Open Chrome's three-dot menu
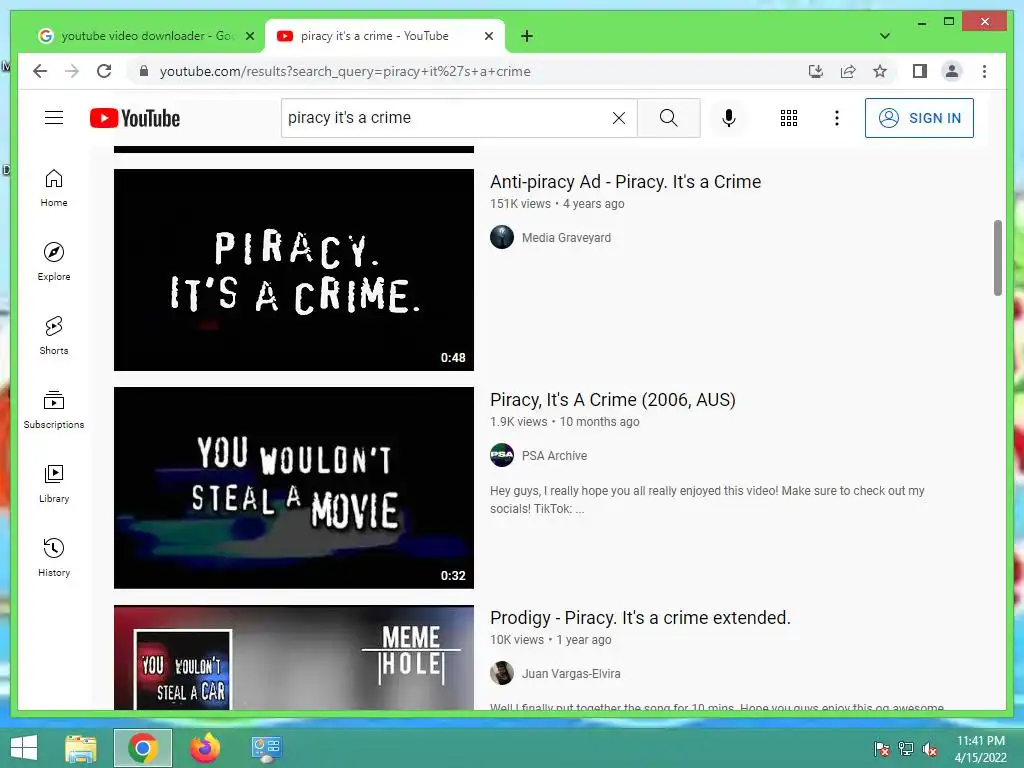This screenshot has height=768, width=1024. tap(984, 71)
